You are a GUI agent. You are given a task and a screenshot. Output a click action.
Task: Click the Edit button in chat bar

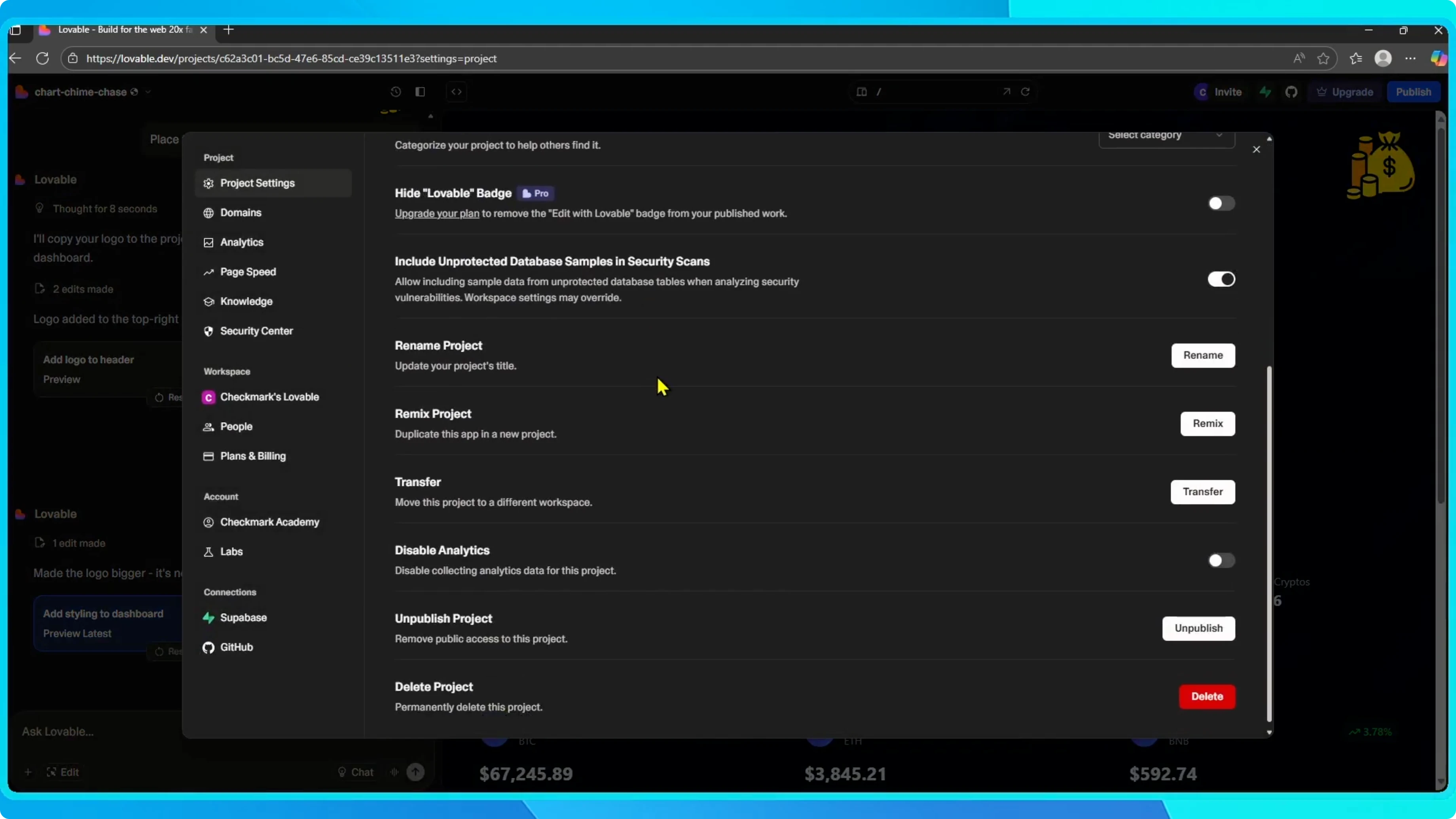63,772
